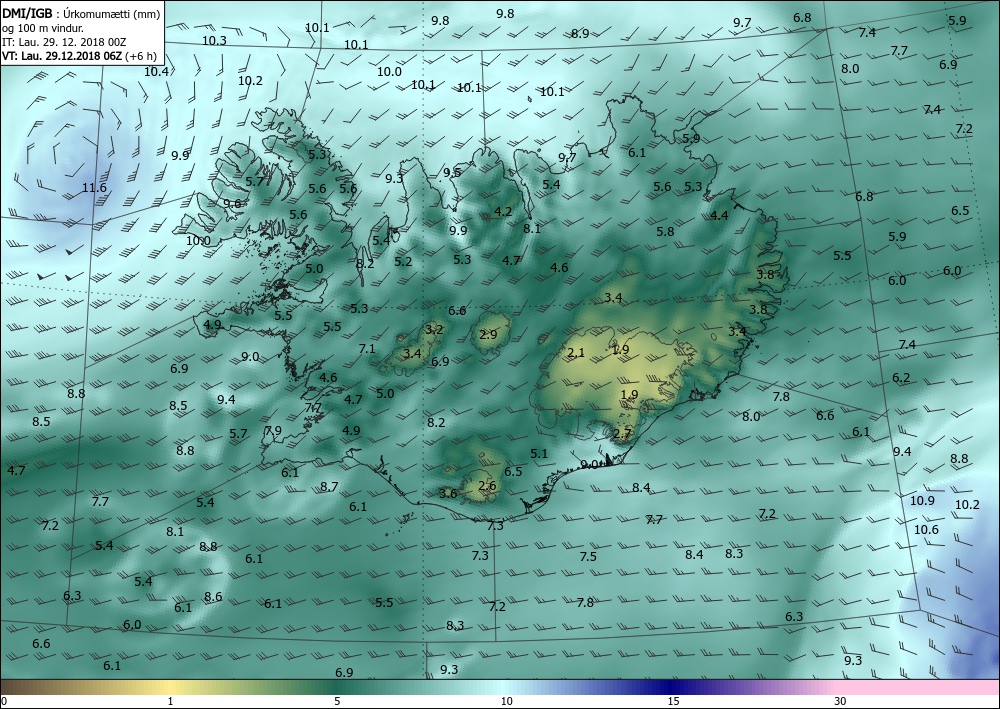Click the 9.5 value on the north coast
1000x709 pixels.
(452, 172)
